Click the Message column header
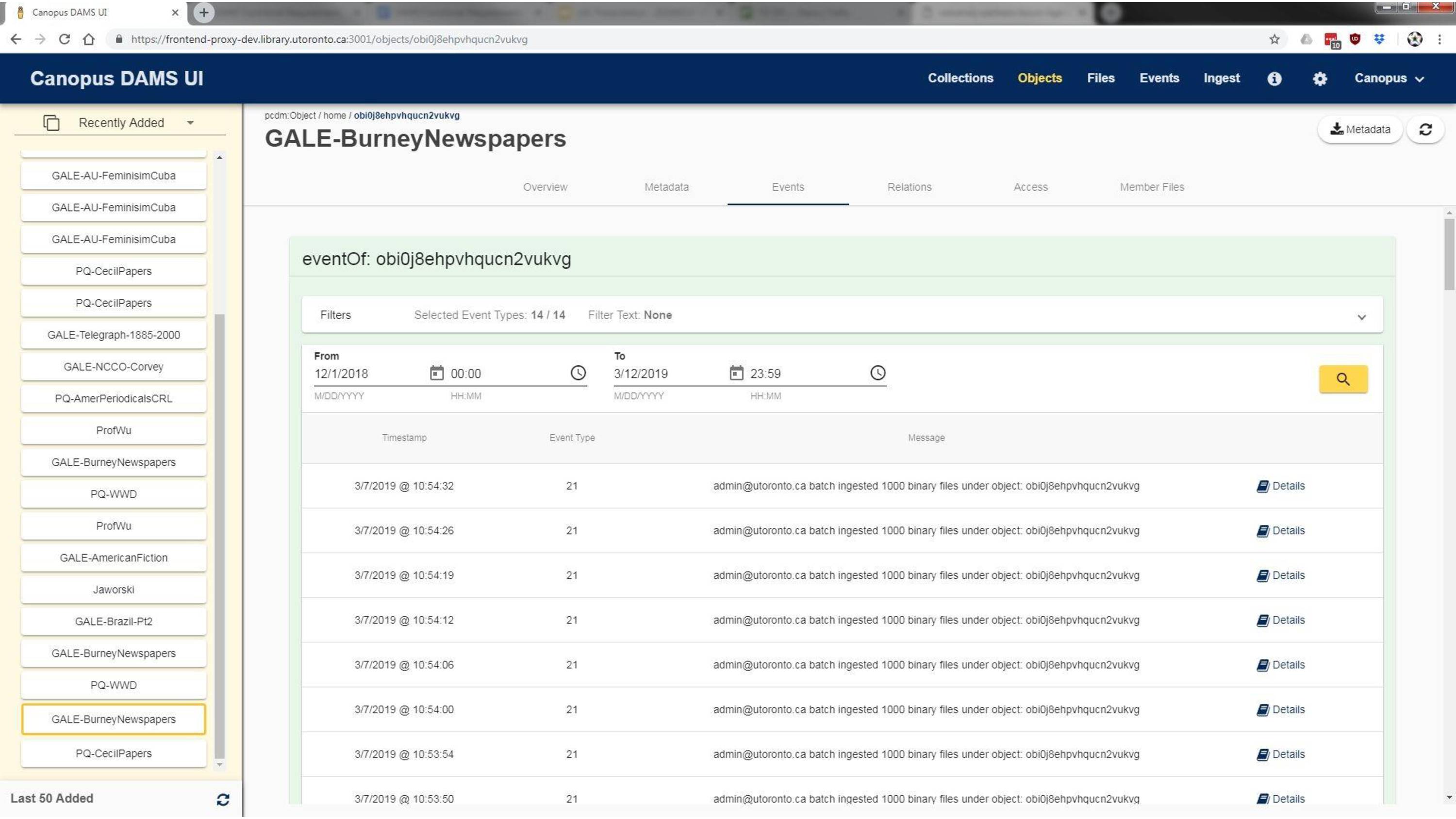 pyautogui.click(x=926, y=438)
